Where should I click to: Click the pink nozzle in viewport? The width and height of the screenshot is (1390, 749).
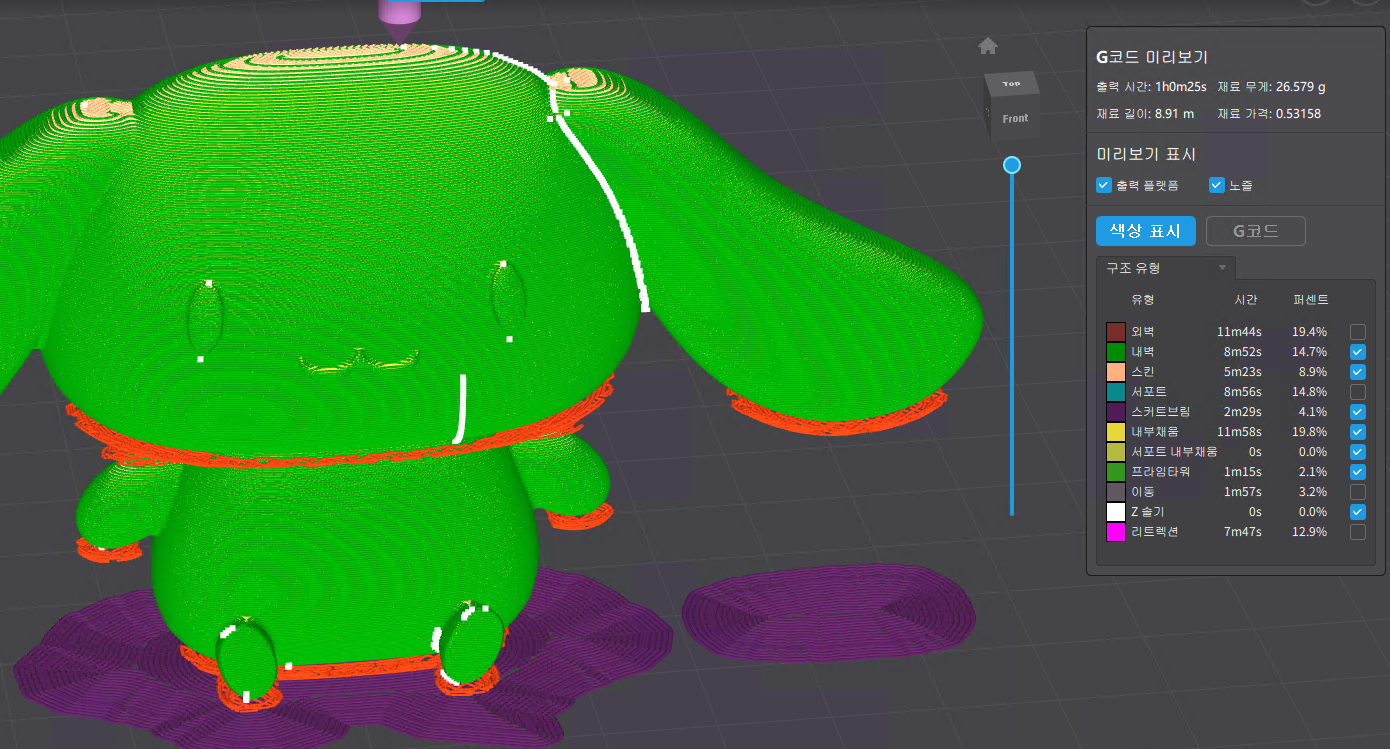(x=400, y=20)
